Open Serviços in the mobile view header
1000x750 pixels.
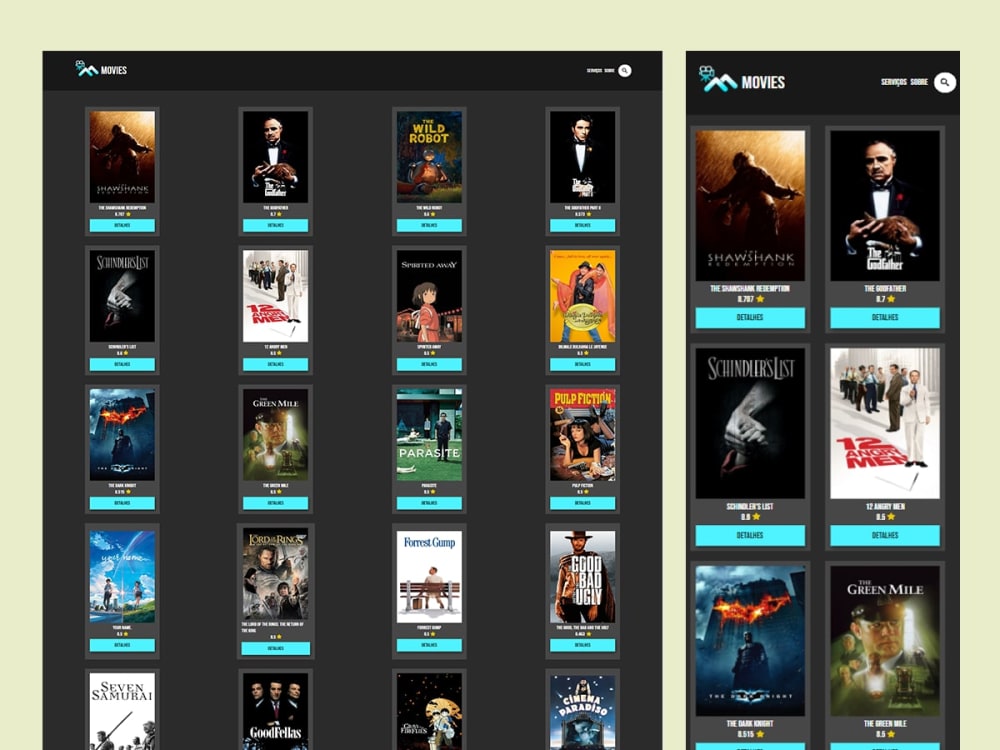tap(893, 82)
